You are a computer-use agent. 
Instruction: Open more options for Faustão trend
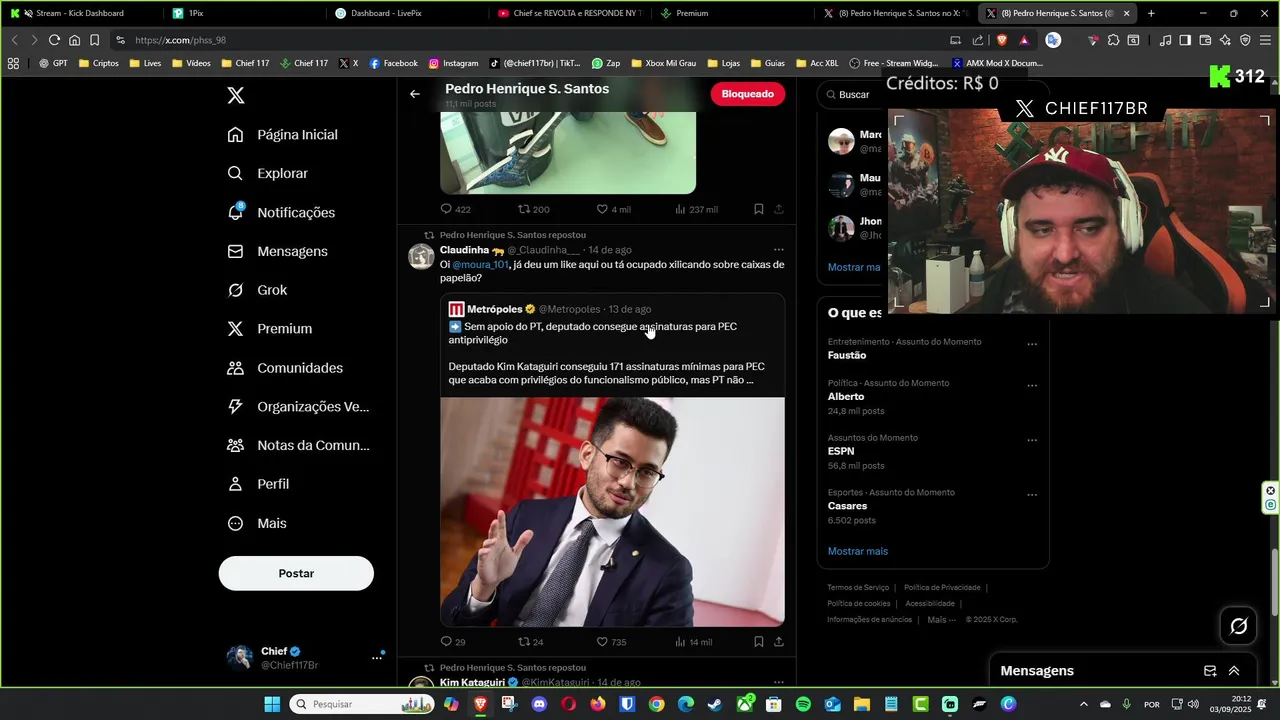point(1032,344)
